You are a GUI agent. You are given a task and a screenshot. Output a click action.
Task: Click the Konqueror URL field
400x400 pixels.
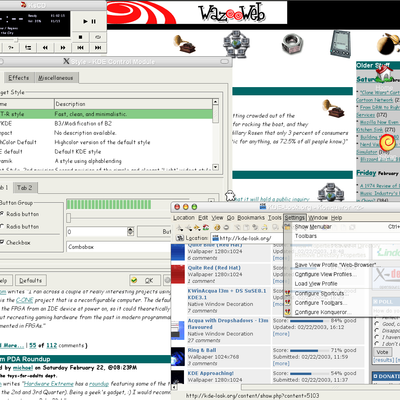[247, 238]
